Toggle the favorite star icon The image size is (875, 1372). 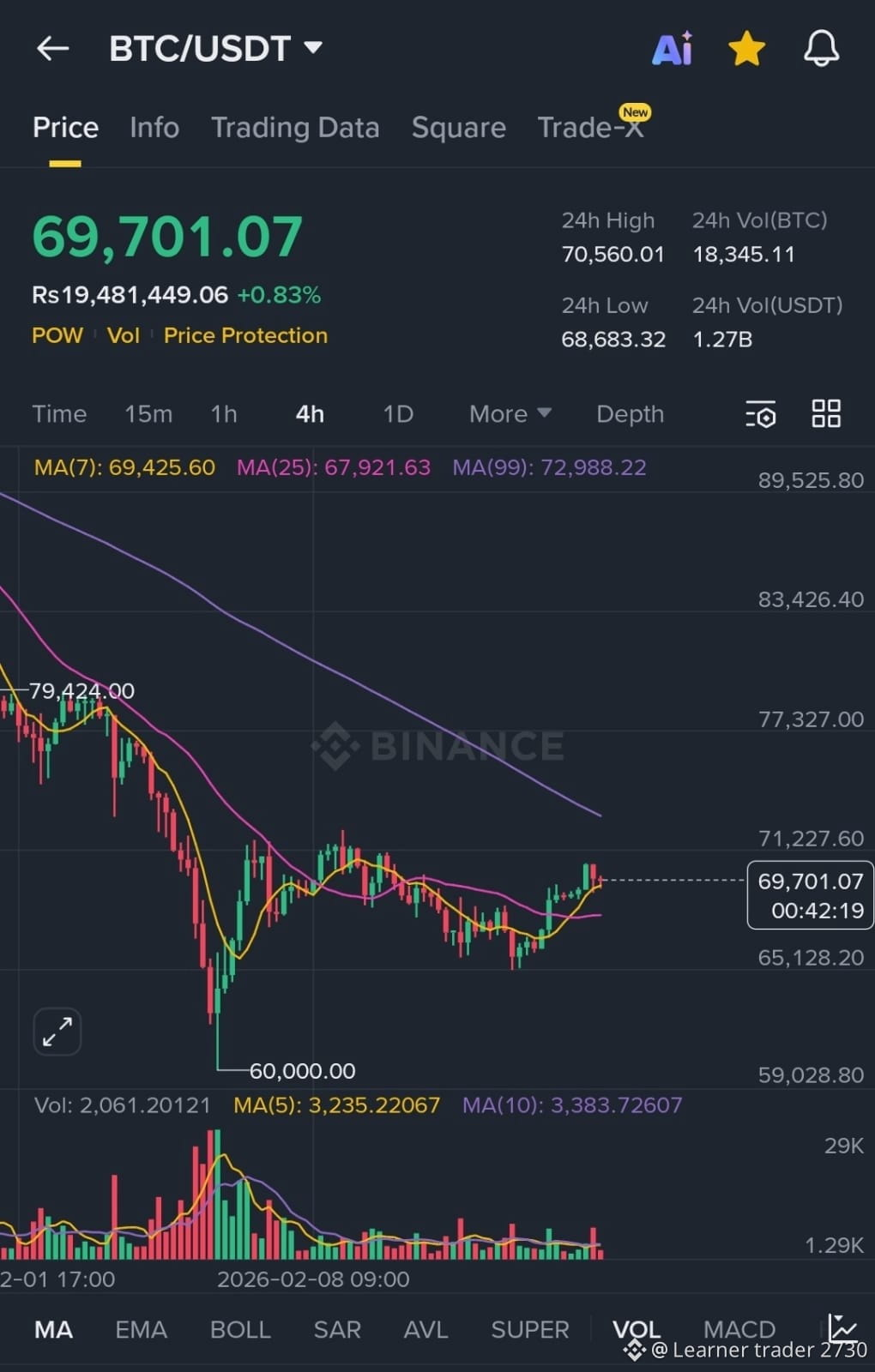pyautogui.click(x=746, y=49)
